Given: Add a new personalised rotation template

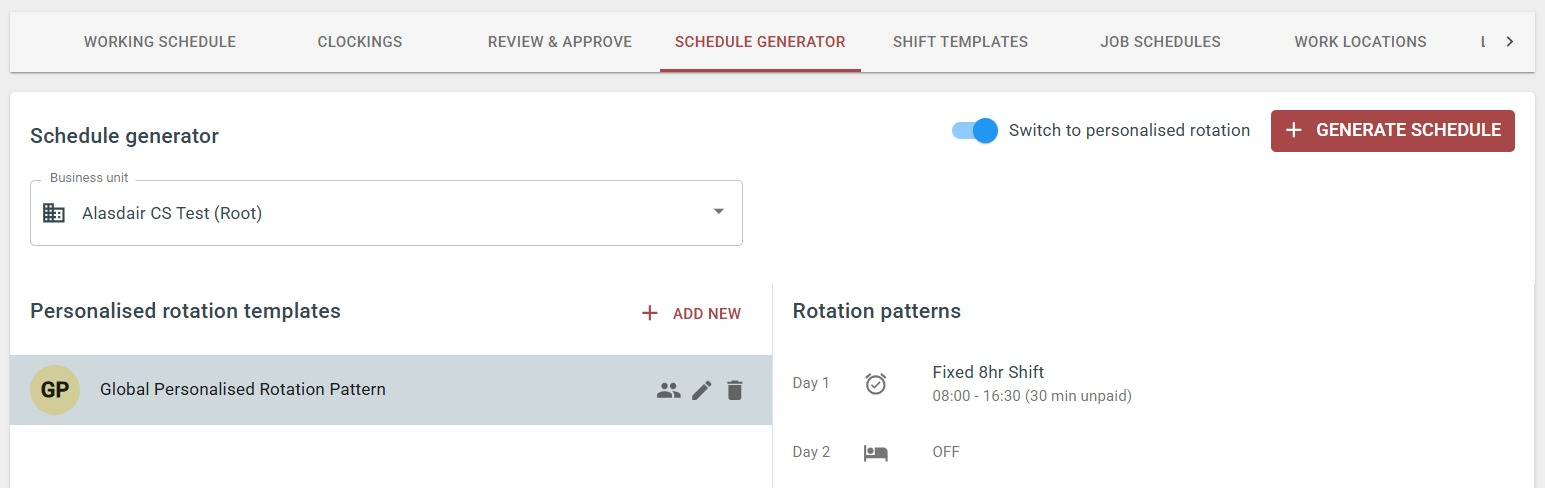Looking at the screenshot, I should coord(692,313).
